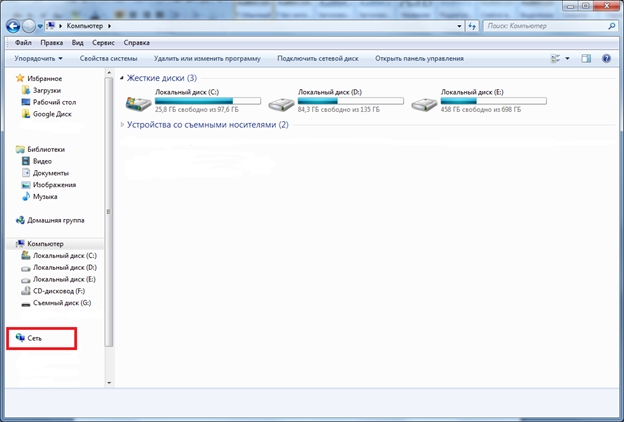Image resolution: width=624 pixels, height=422 pixels.
Task: Click Подключить сетевой диск button
Action: click(318, 59)
